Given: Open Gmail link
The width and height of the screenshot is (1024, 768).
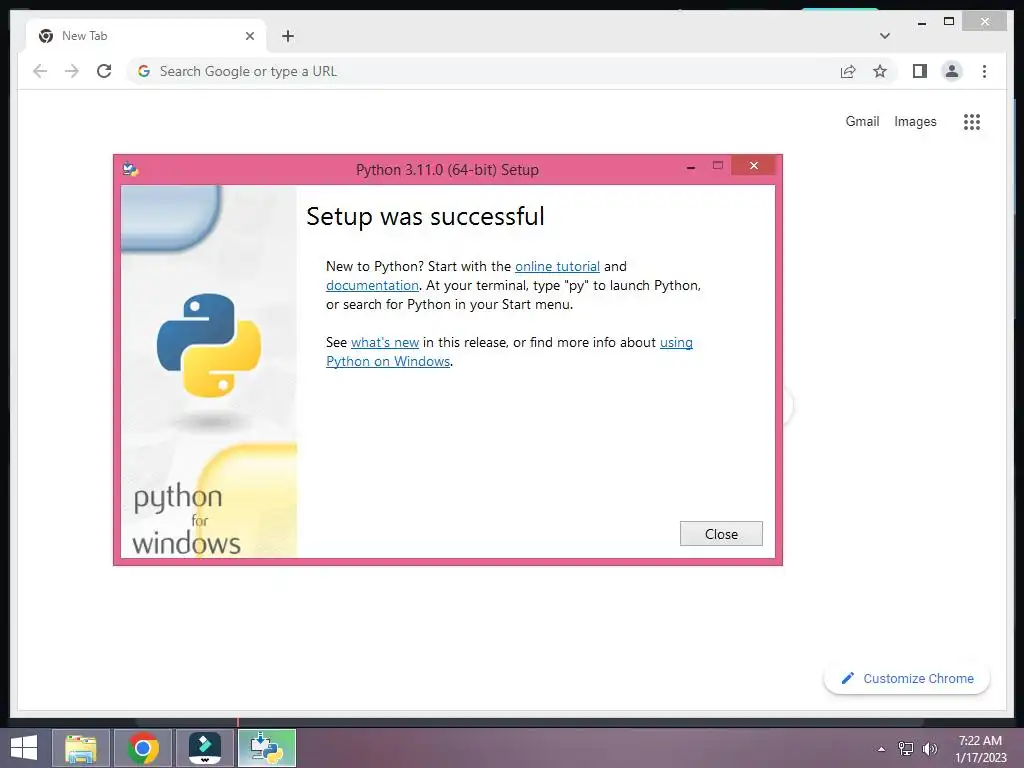Looking at the screenshot, I should coord(862,121).
